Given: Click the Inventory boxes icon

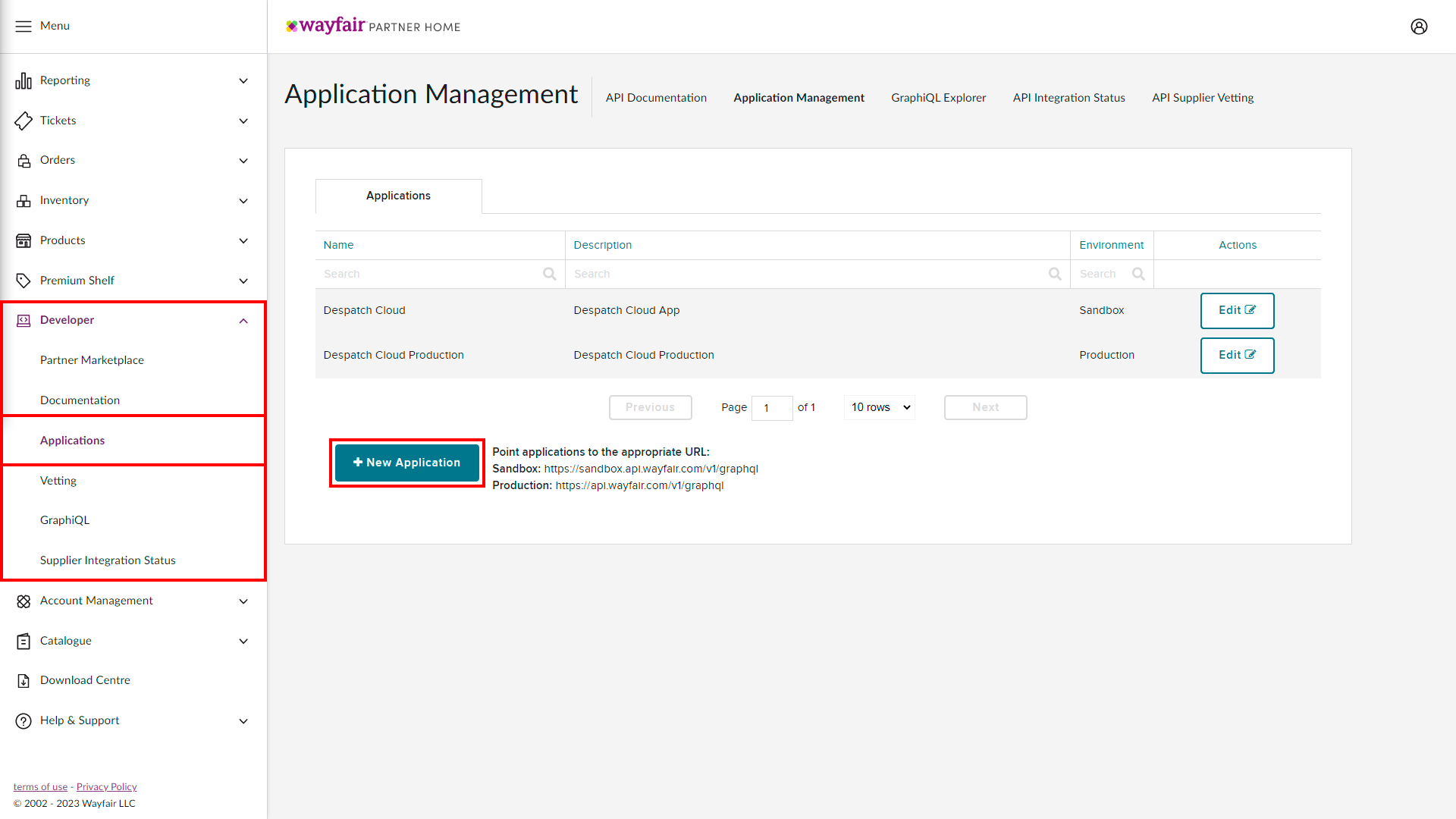Looking at the screenshot, I should [x=24, y=201].
